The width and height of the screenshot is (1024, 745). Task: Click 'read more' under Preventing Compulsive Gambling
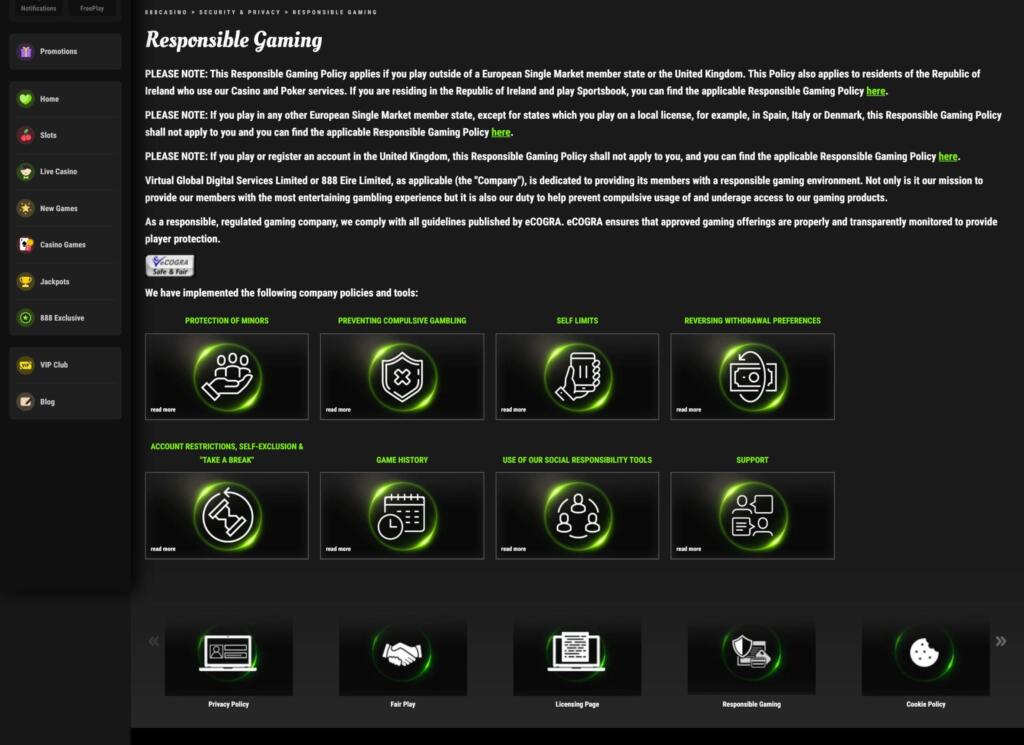tap(338, 410)
